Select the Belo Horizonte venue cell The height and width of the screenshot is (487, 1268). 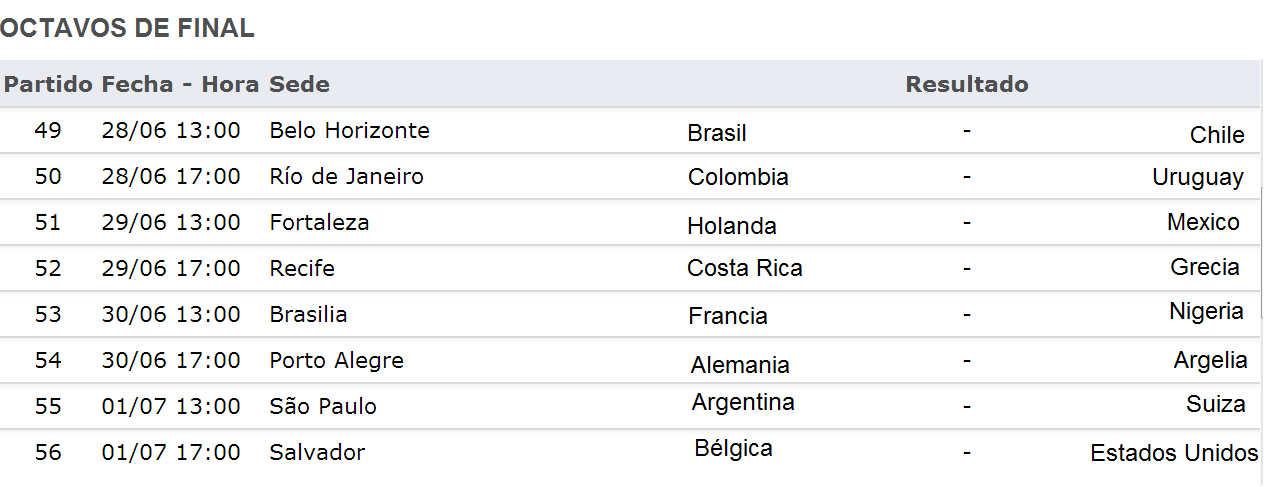click(x=350, y=130)
